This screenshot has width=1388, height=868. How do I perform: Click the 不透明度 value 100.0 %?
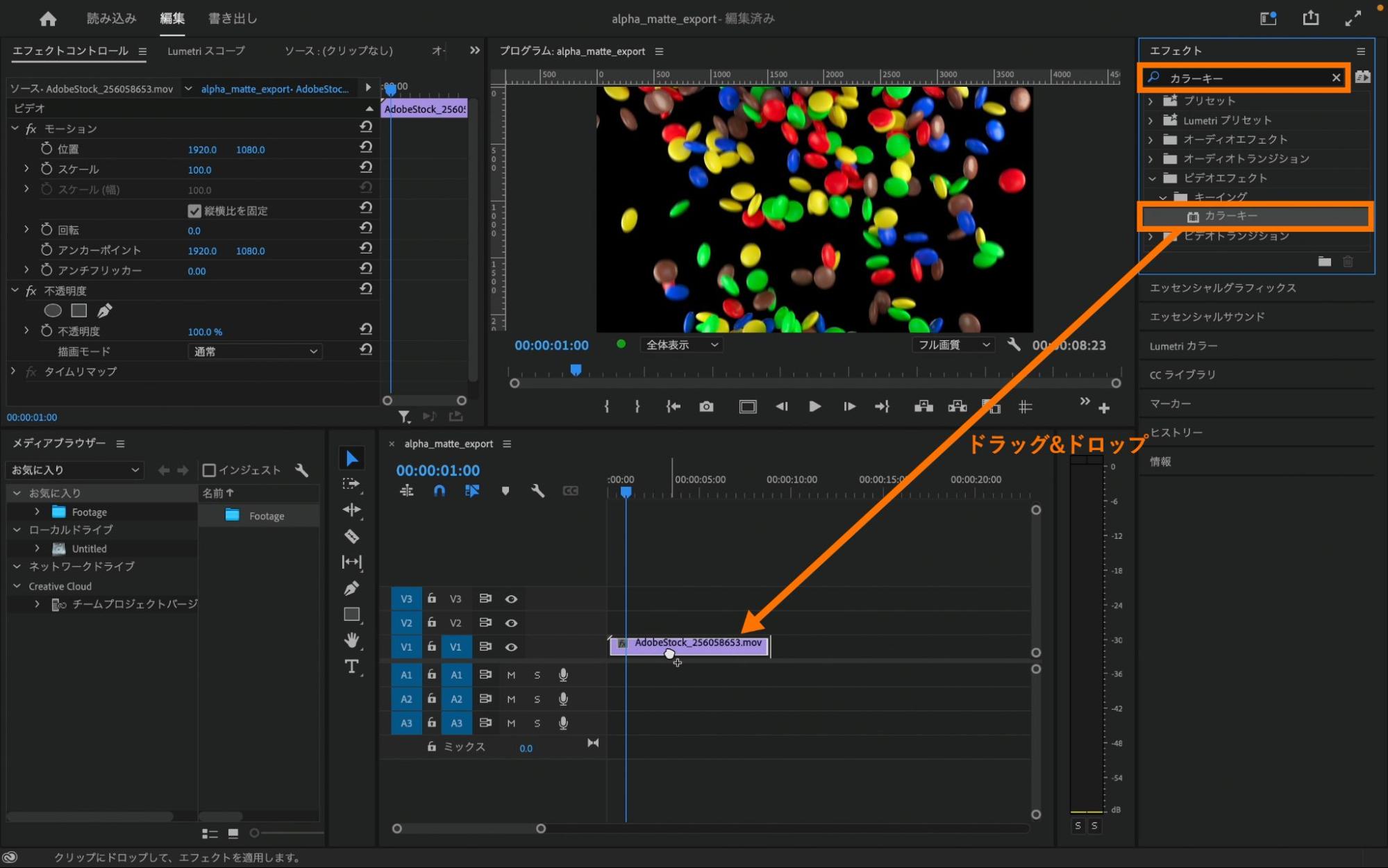point(205,332)
